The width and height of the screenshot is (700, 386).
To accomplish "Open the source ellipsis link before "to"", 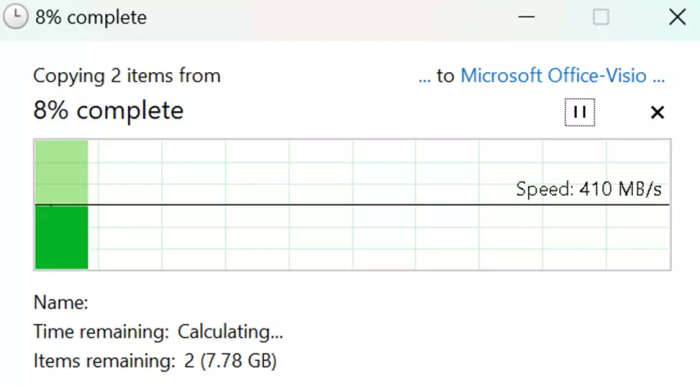I will point(425,77).
